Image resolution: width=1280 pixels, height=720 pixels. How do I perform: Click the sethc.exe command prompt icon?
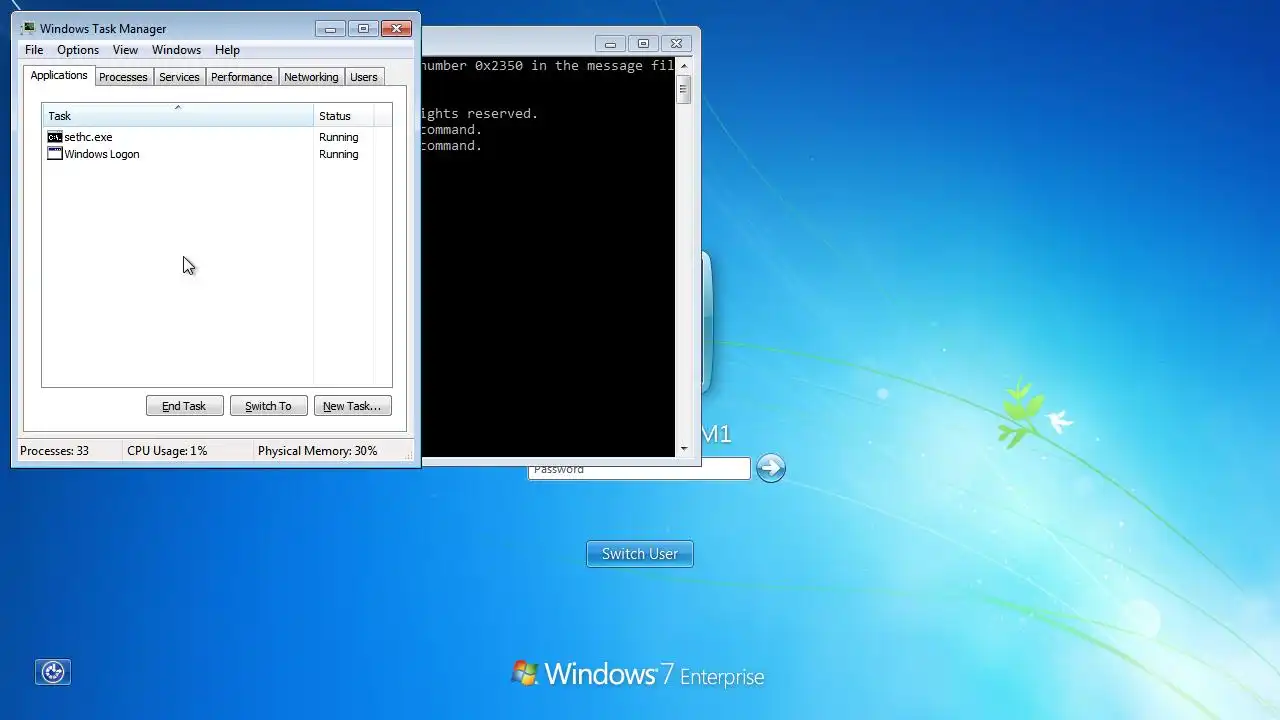[x=55, y=137]
